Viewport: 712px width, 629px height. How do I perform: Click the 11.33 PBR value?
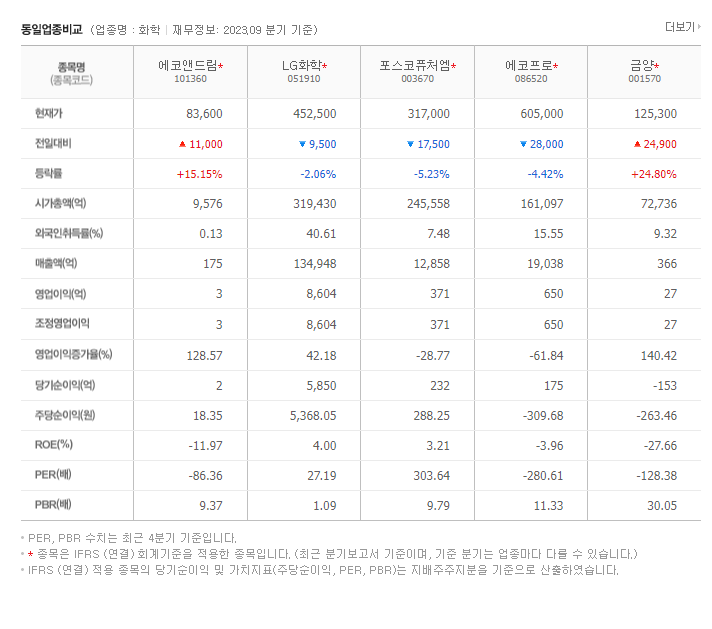click(x=549, y=505)
